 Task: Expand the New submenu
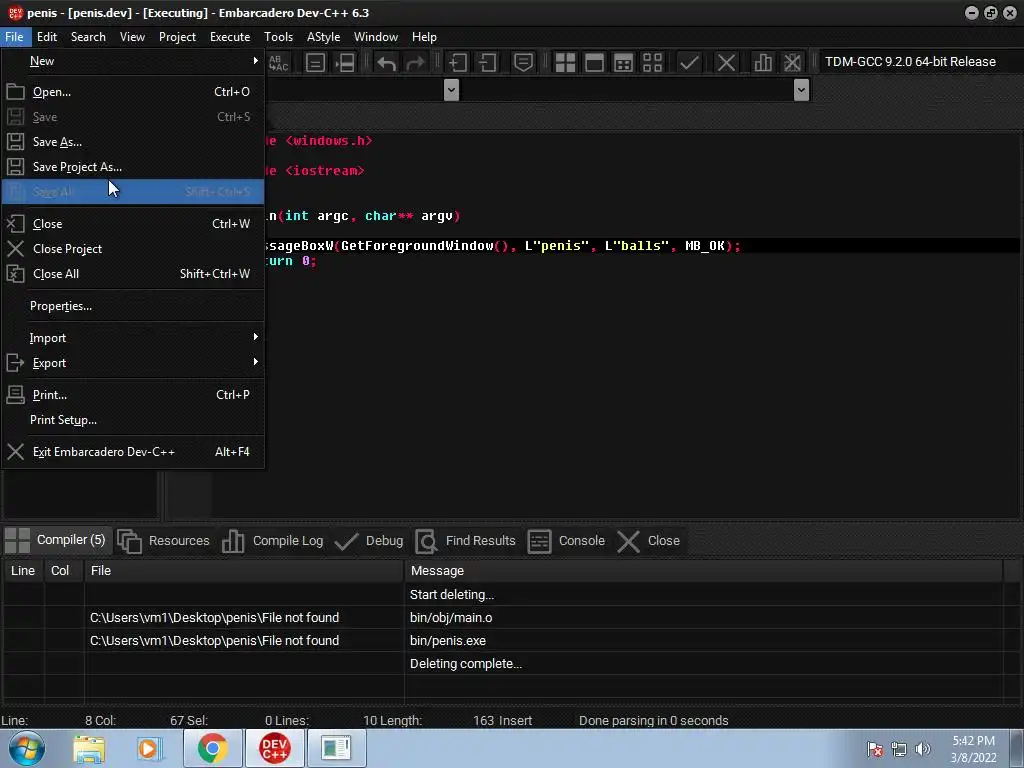click(133, 61)
